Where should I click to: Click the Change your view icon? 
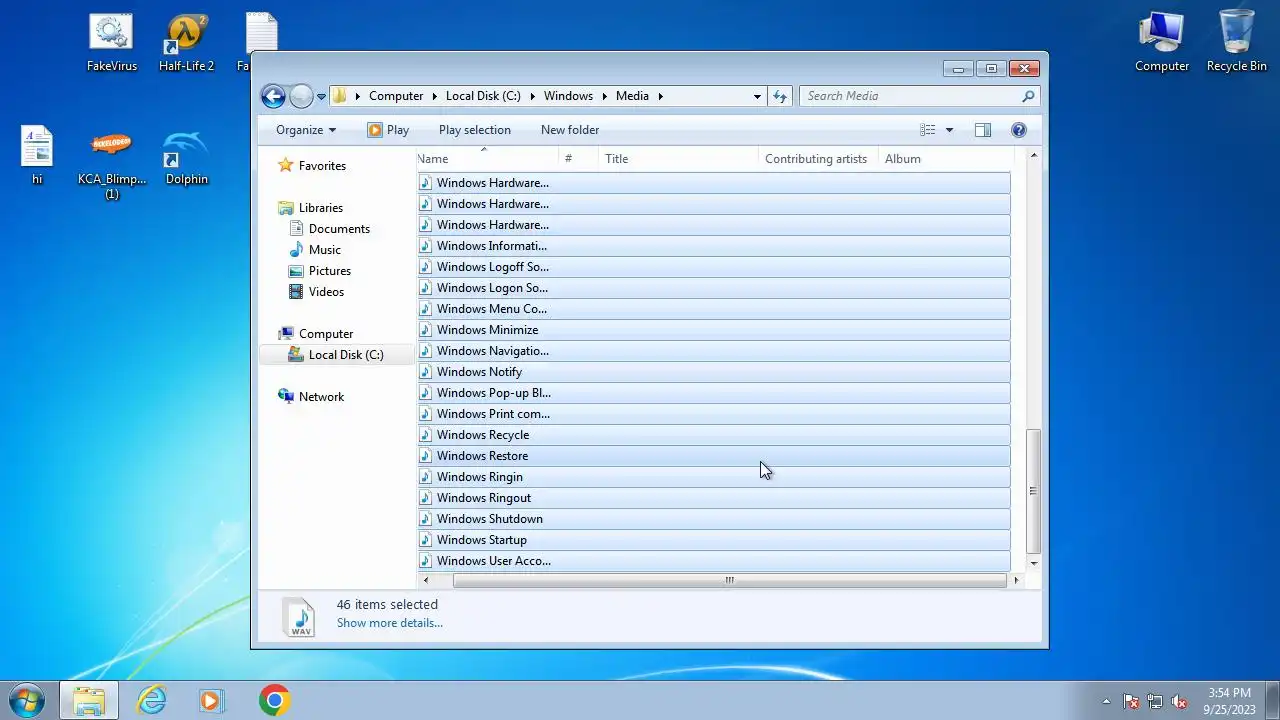coord(927,130)
